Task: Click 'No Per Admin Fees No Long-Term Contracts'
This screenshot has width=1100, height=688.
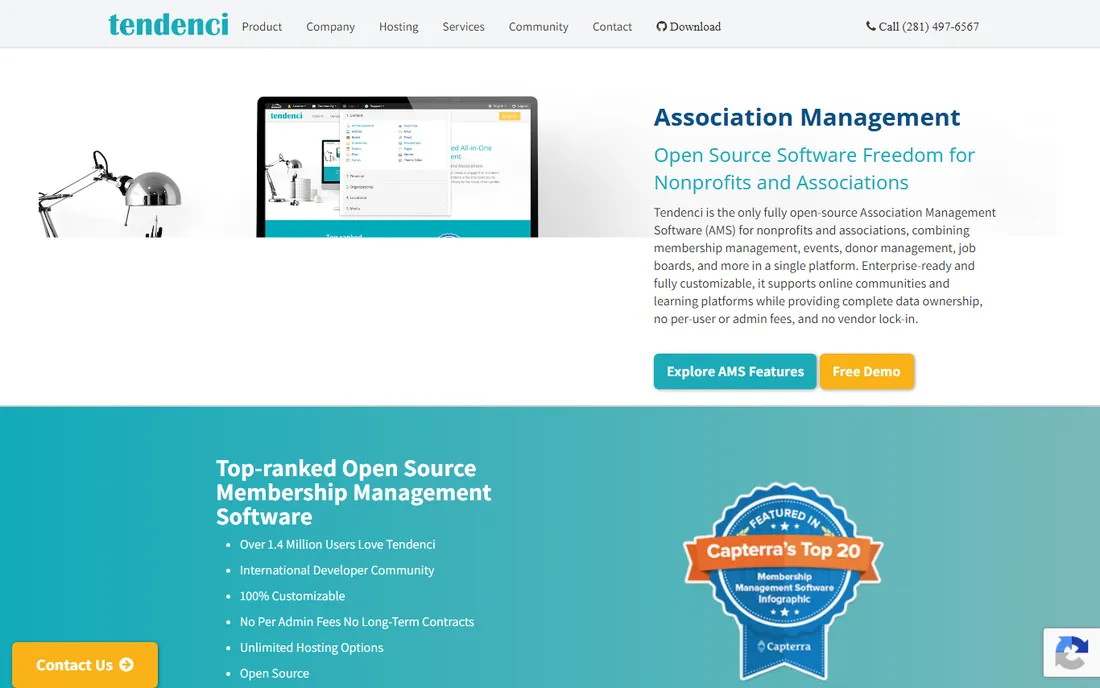Action: point(357,622)
